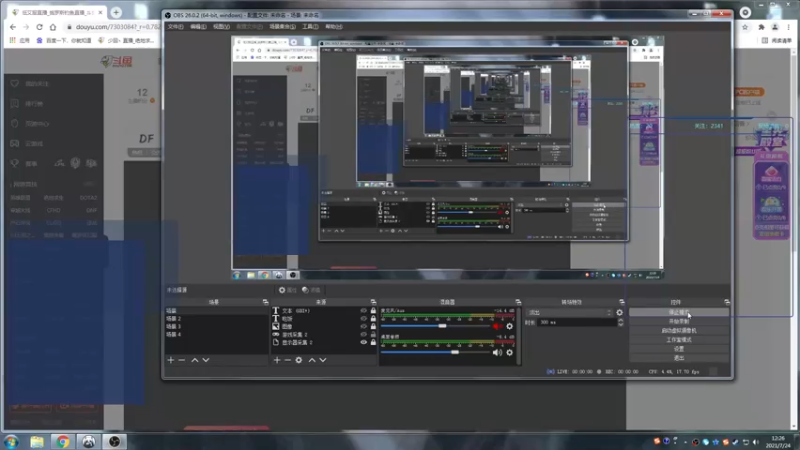Click the transition duration 300 ms field
The image size is (800, 450).
(577, 322)
